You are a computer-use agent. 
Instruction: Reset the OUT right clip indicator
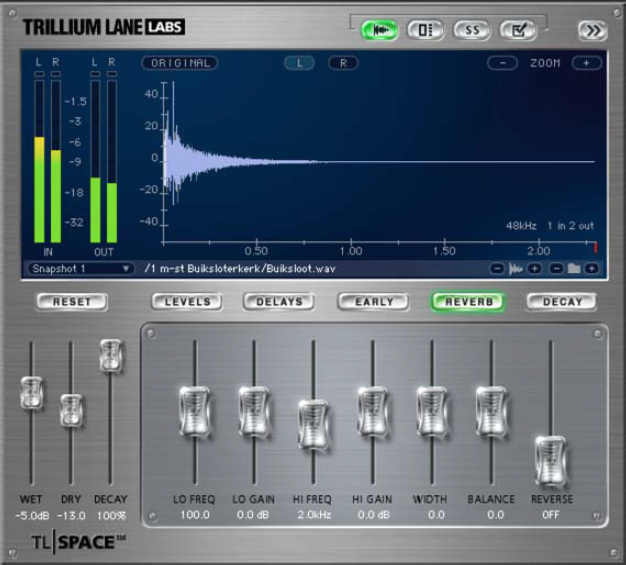click(x=112, y=74)
